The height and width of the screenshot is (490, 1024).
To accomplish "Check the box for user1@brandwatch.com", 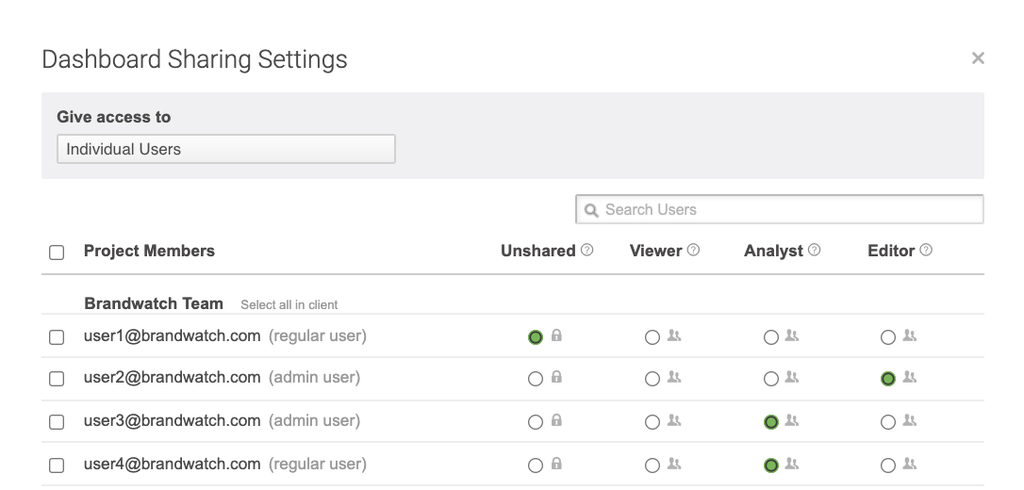I will pyautogui.click(x=57, y=337).
